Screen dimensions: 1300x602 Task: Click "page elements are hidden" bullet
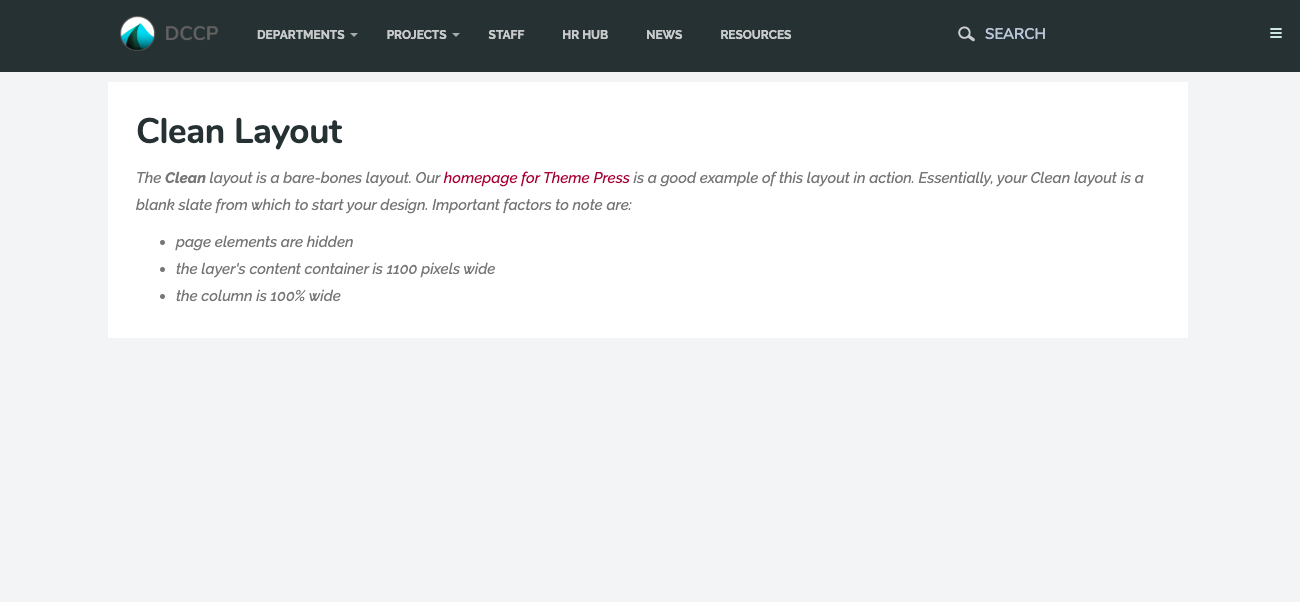click(264, 242)
